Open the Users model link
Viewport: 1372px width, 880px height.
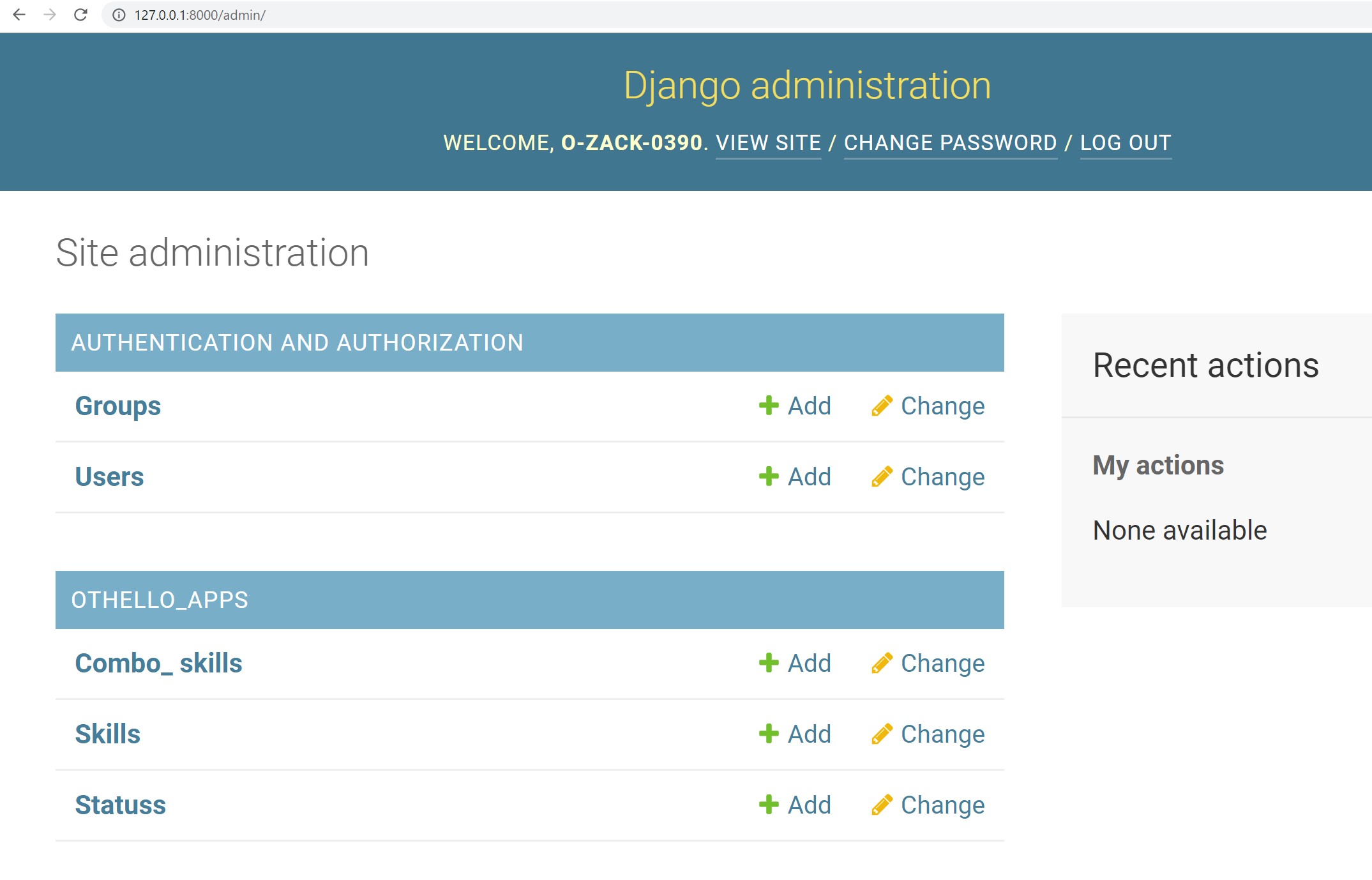pyautogui.click(x=109, y=477)
